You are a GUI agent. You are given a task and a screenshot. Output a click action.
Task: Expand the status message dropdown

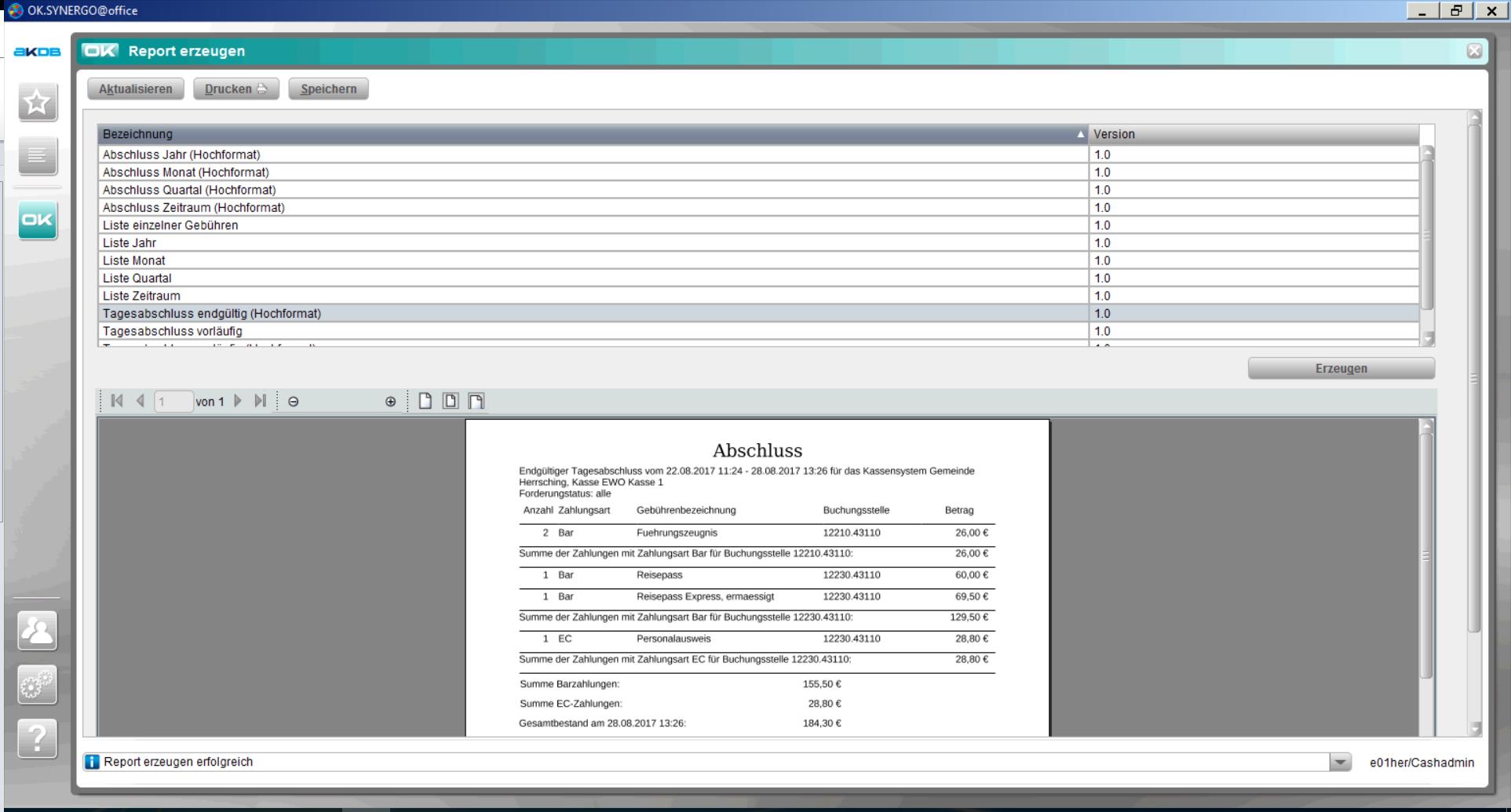1340,762
